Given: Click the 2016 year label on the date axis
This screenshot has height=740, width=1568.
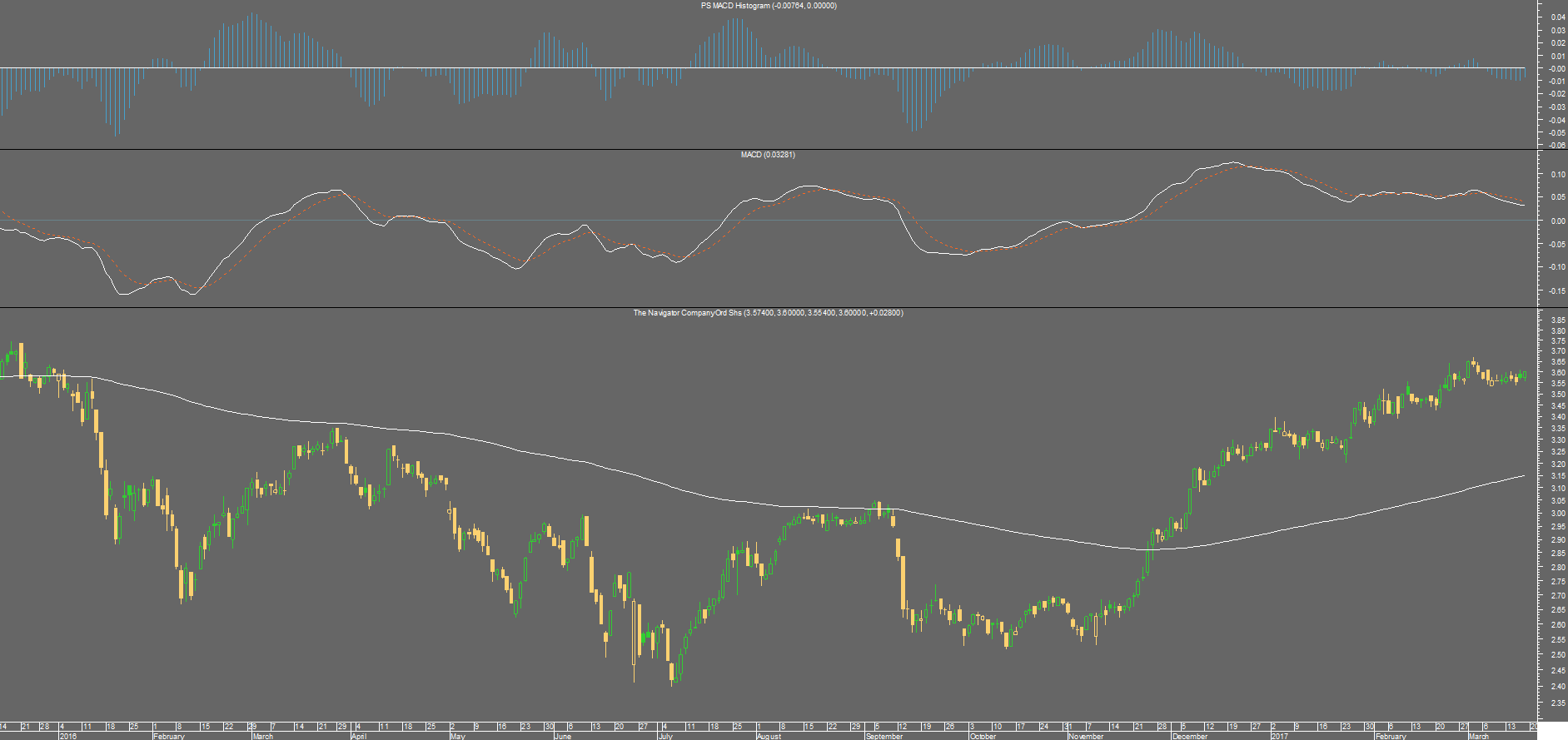Looking at the screenshot, I should (x=68, y=736).
